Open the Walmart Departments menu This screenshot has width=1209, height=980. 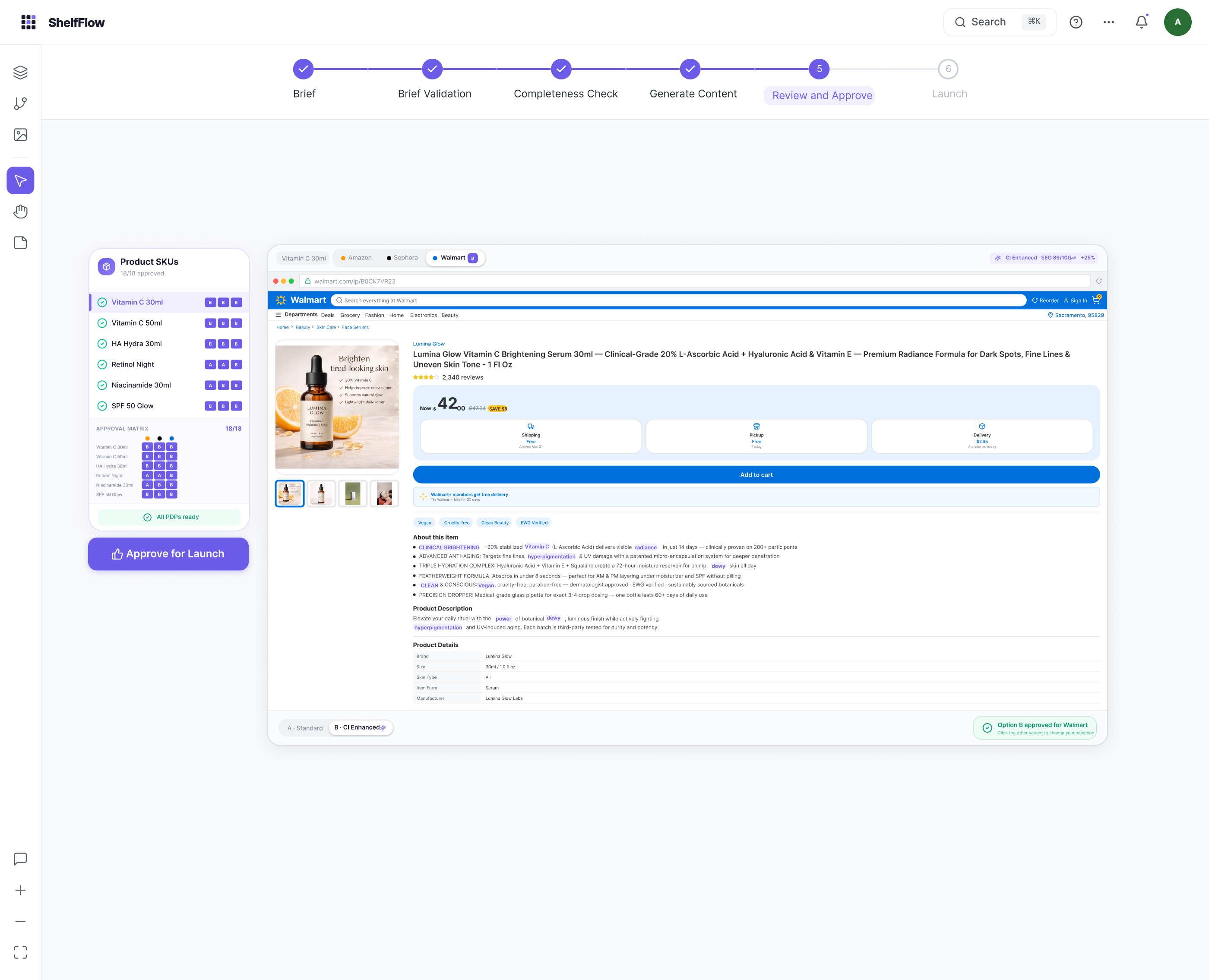pyautogui.click(x=296, y=315)
